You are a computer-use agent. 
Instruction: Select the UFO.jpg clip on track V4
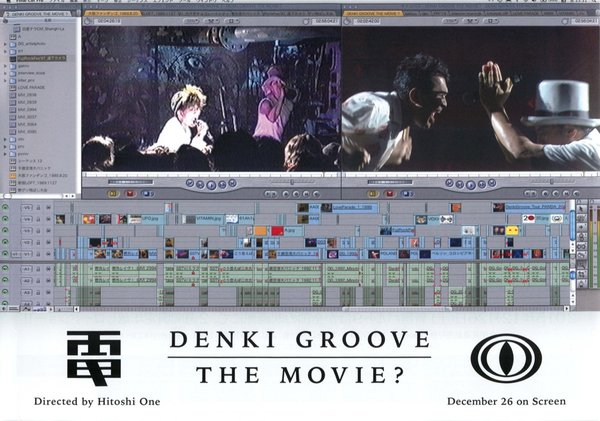click(147, 219)
